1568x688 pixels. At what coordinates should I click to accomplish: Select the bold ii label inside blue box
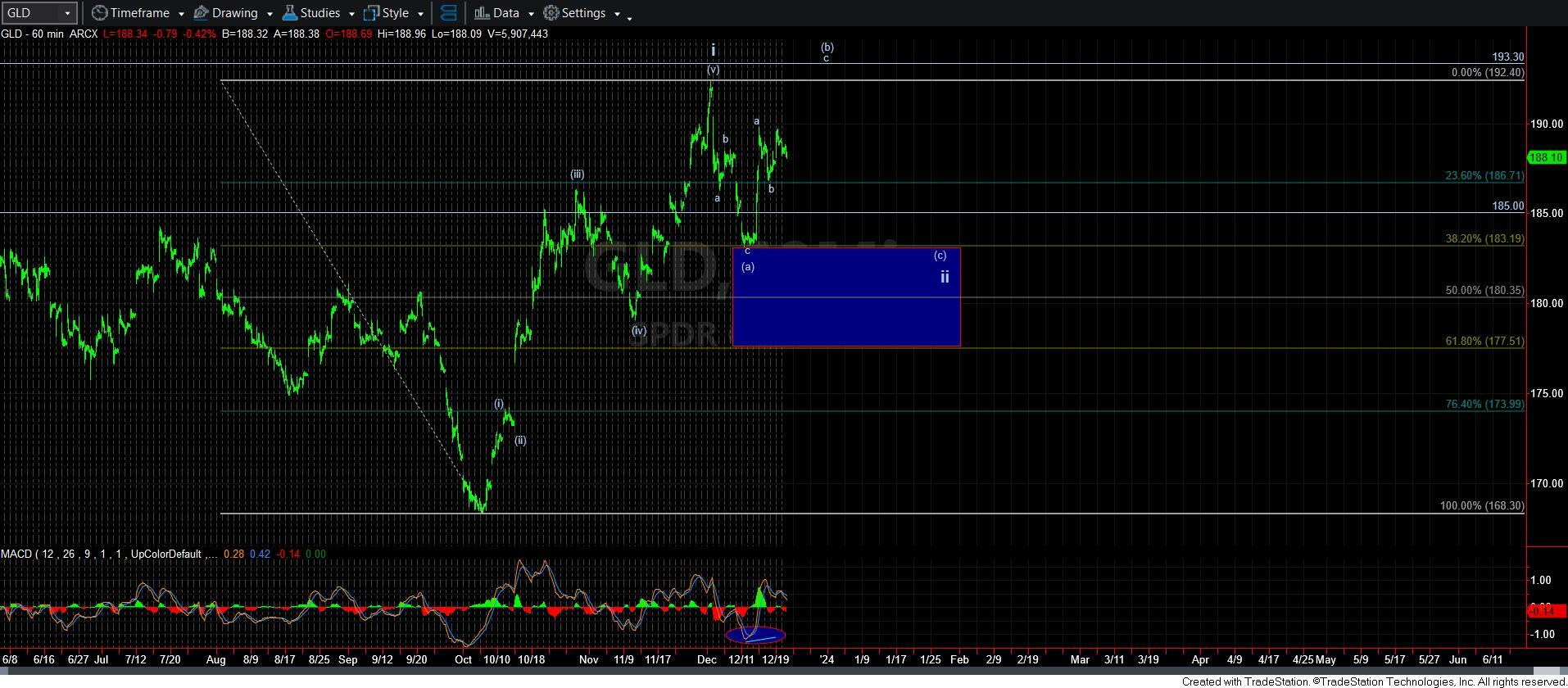pyautogui.click(x=945, y=277)
